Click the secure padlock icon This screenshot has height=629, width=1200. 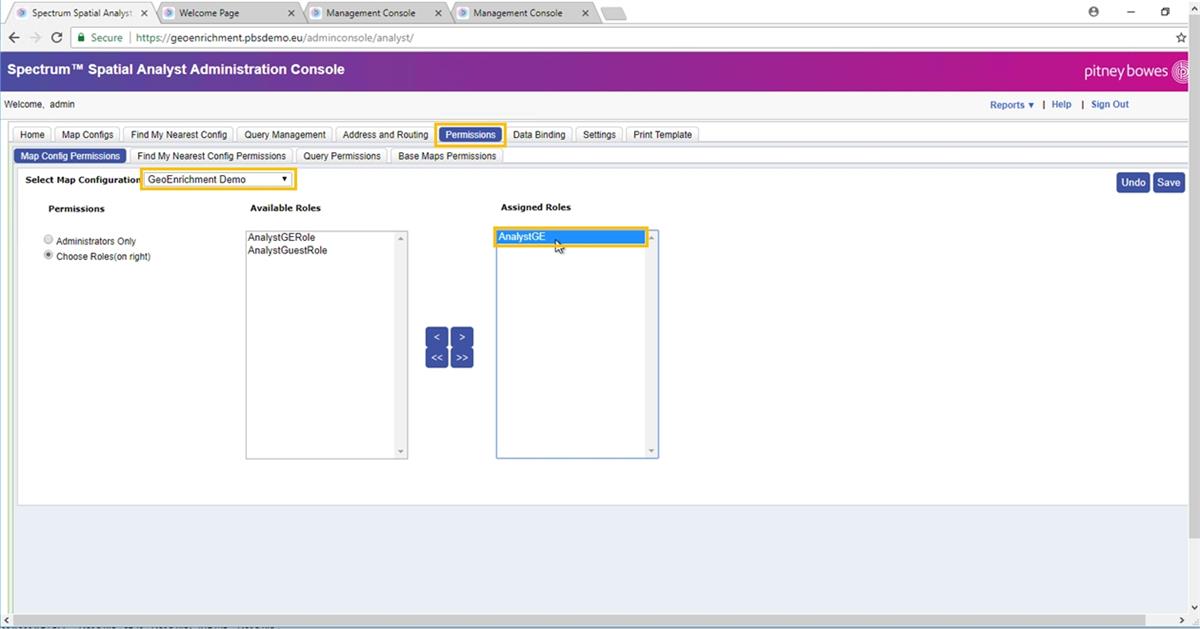click(x=82, y=37)
